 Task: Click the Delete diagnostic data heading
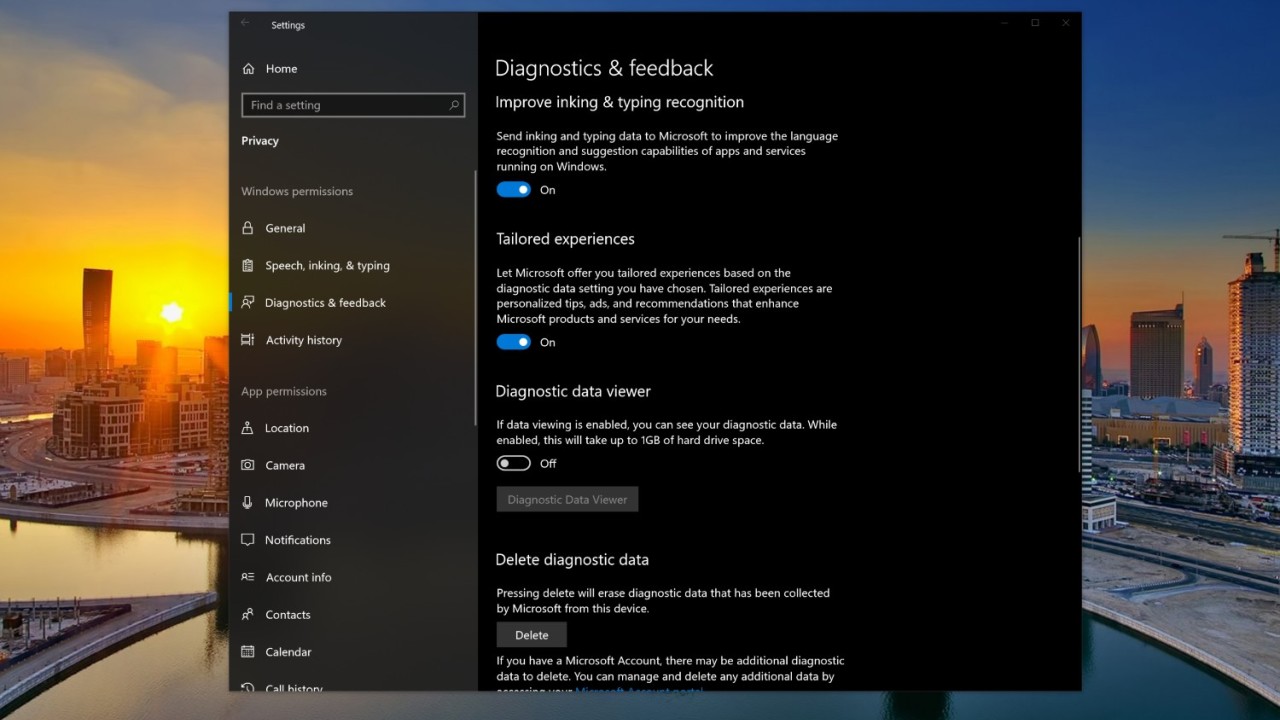572,560
